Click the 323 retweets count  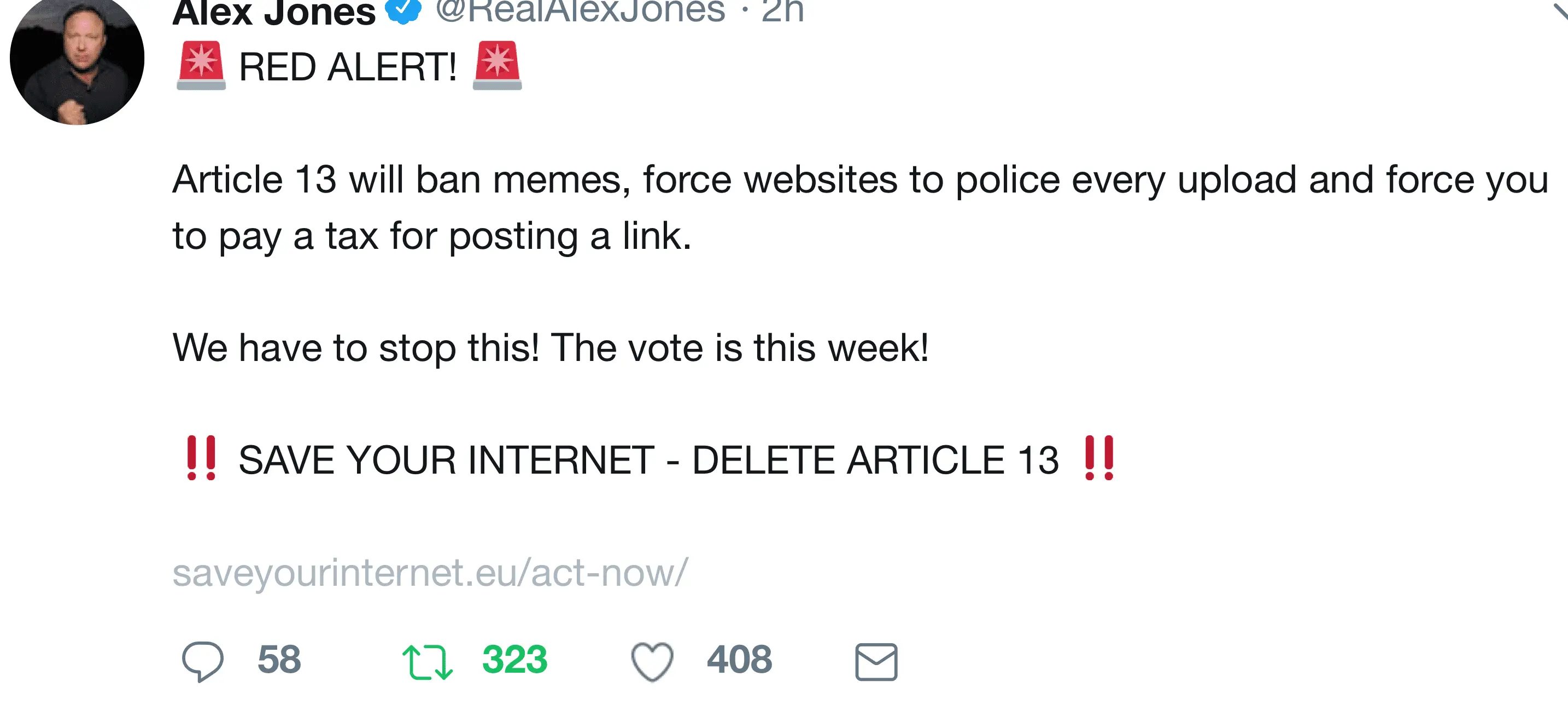tap(515, 659)
